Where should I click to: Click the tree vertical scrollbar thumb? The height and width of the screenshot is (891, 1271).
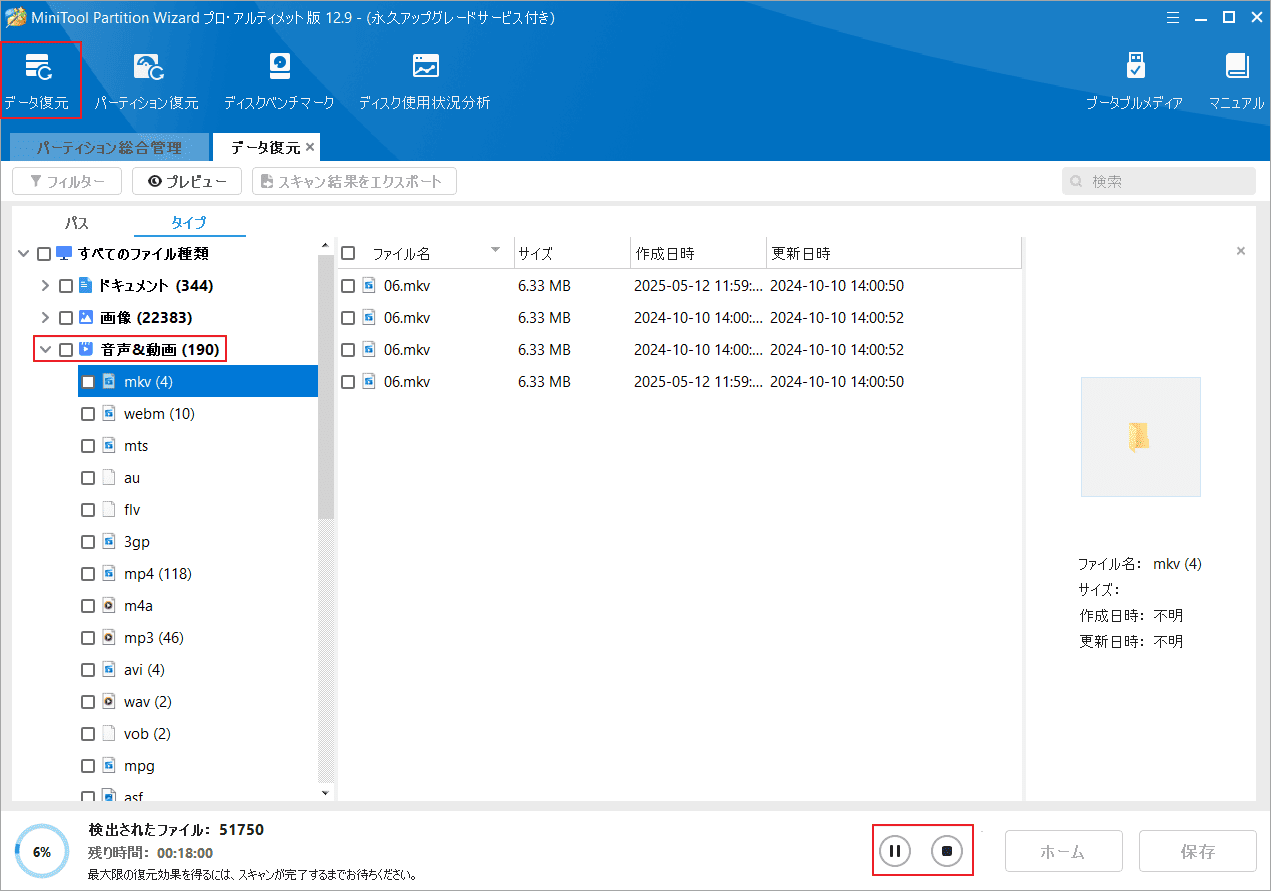(325, 387)
